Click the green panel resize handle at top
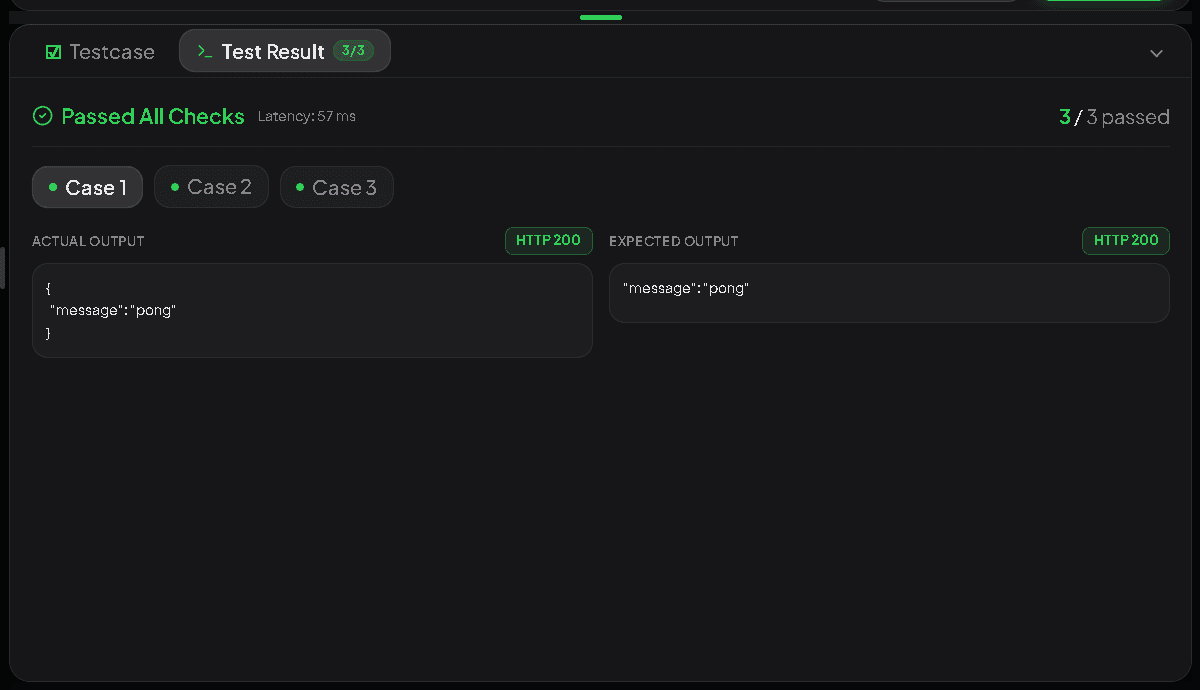 (601, 17)
